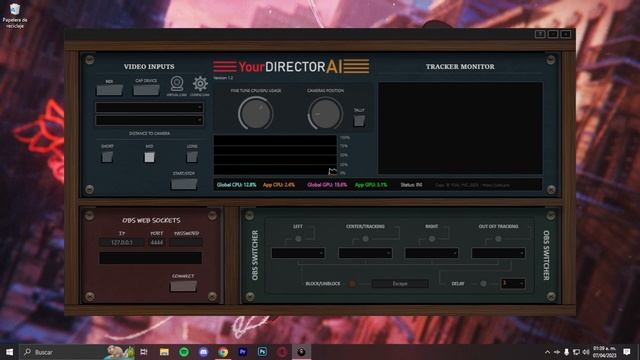Select the Papelera de reciclaje desktop icon

pyautogui.click(x=15, y=16)
